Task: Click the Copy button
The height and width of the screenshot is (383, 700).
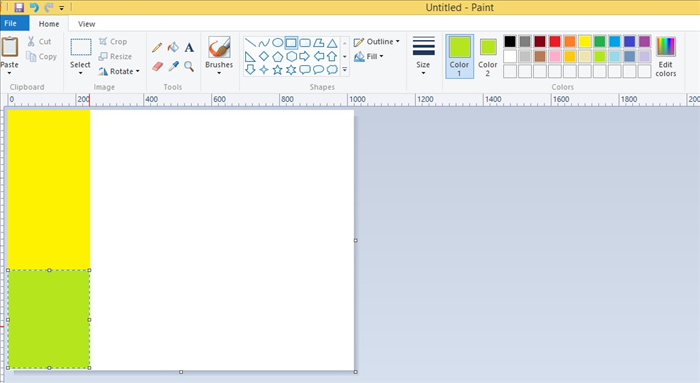Action: point(42,56)
